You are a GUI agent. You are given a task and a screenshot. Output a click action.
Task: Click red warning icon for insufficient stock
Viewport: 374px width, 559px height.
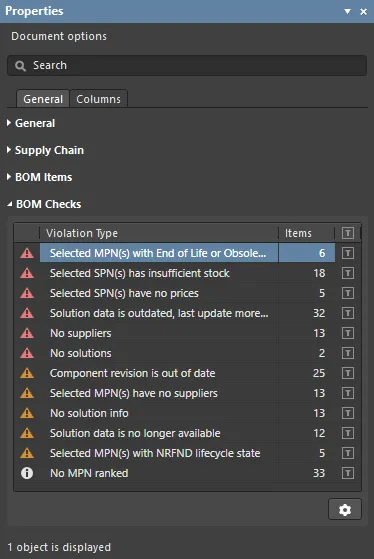[27, 273]
